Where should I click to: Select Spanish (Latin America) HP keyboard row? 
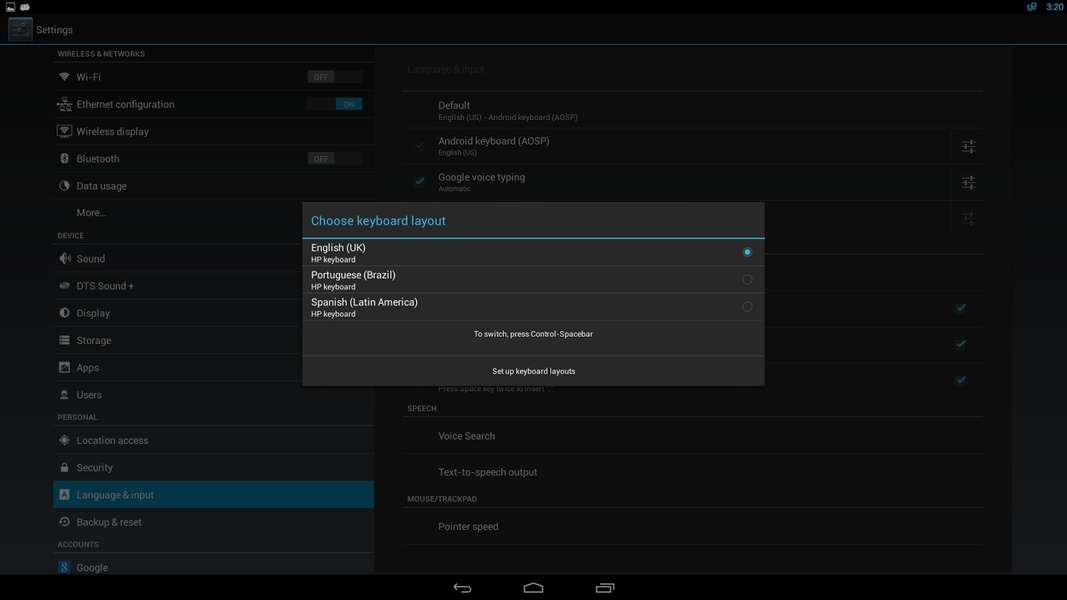[534, 307]
